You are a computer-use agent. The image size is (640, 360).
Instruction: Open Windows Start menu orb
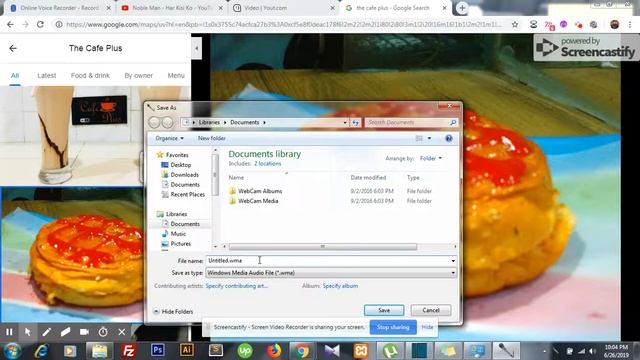click(x=12, y=351)
